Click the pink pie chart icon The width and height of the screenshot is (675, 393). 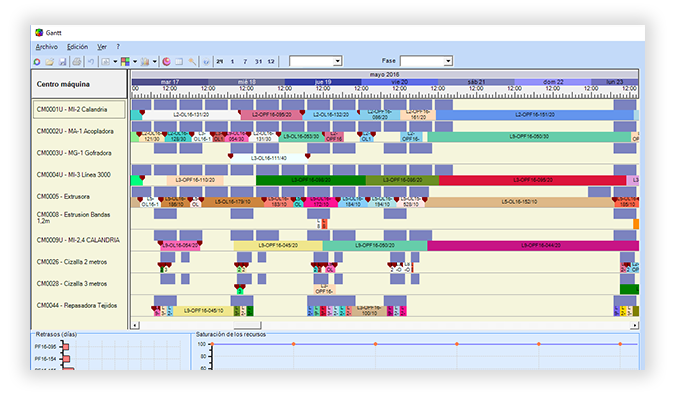coord(166,62)
